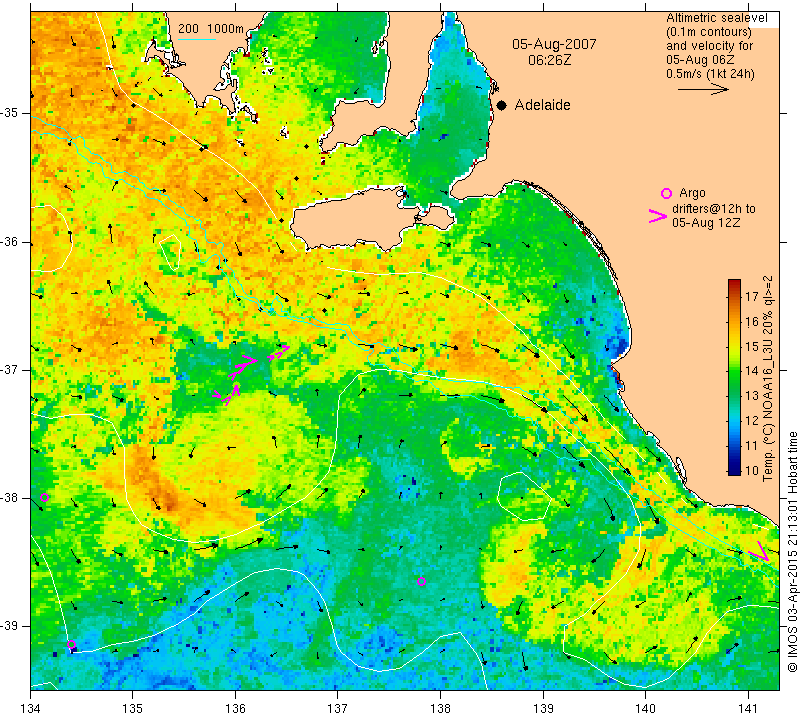Screen dimensions: 800x720
Task: Click the cyan depth contour legend line
Action: click(196, 39)
